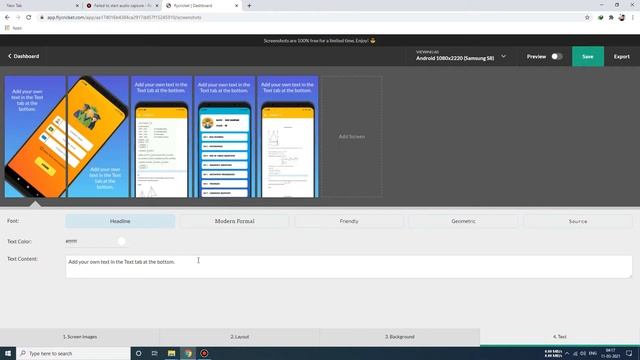Reload the page

(29, 18)
